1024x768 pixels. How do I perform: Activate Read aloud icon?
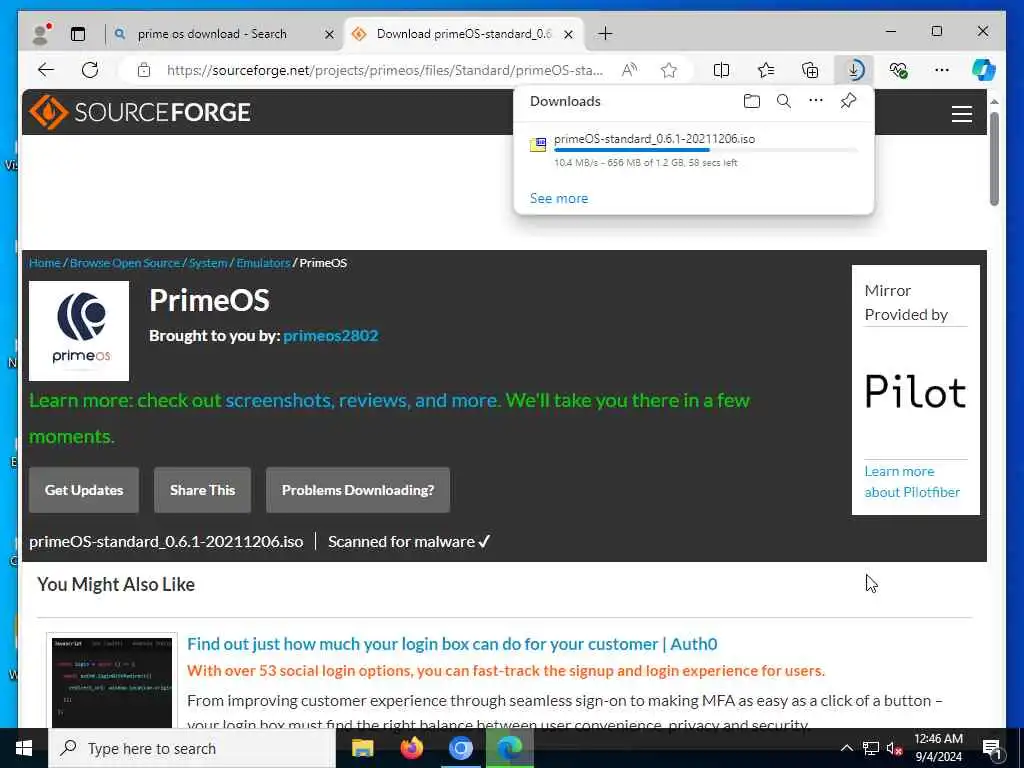click(630, 70)
